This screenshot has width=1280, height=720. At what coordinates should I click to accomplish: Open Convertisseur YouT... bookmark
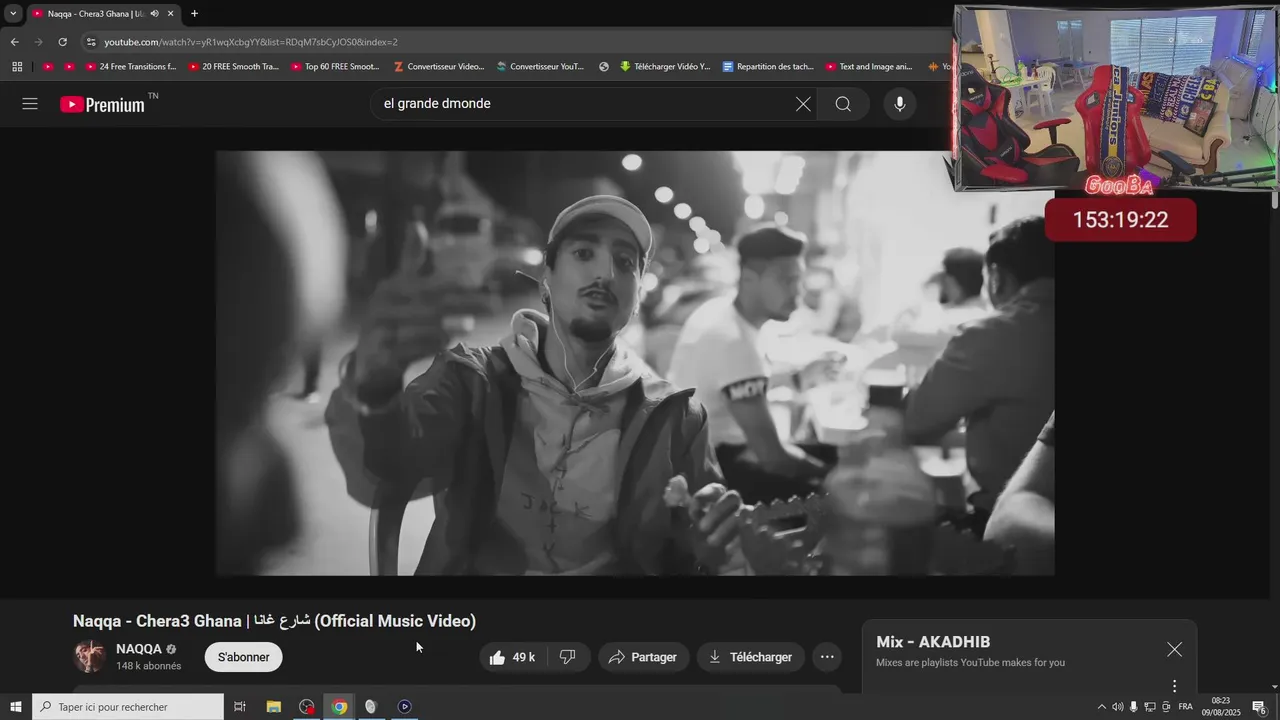540,67
